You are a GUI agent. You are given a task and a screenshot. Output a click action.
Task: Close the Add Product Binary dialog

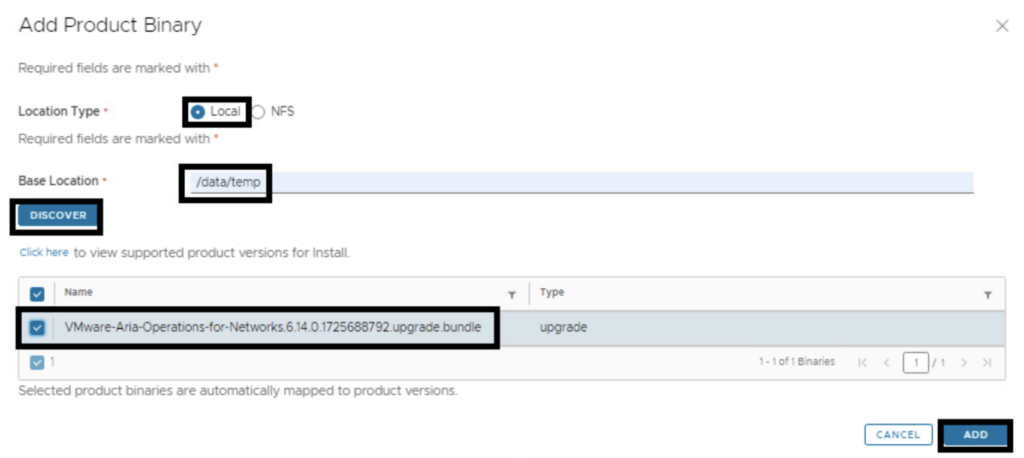1002,26
